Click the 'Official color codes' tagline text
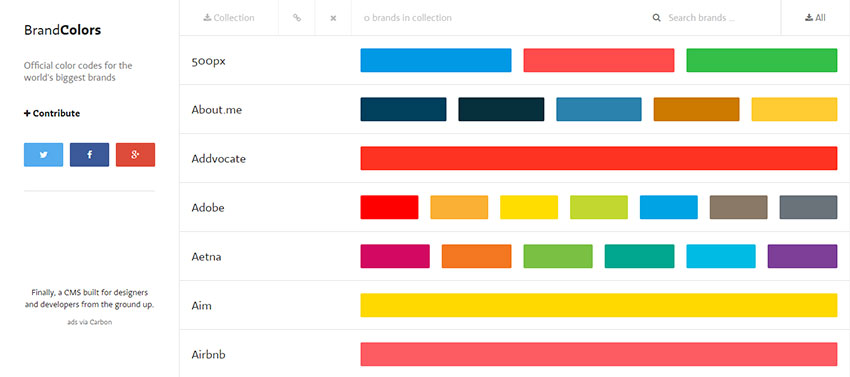Screen dimensions: 850x377 78,72
